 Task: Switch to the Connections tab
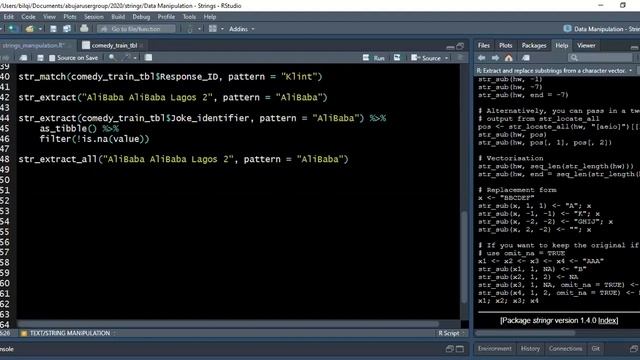pyautogui.click(x=565, y=349)
